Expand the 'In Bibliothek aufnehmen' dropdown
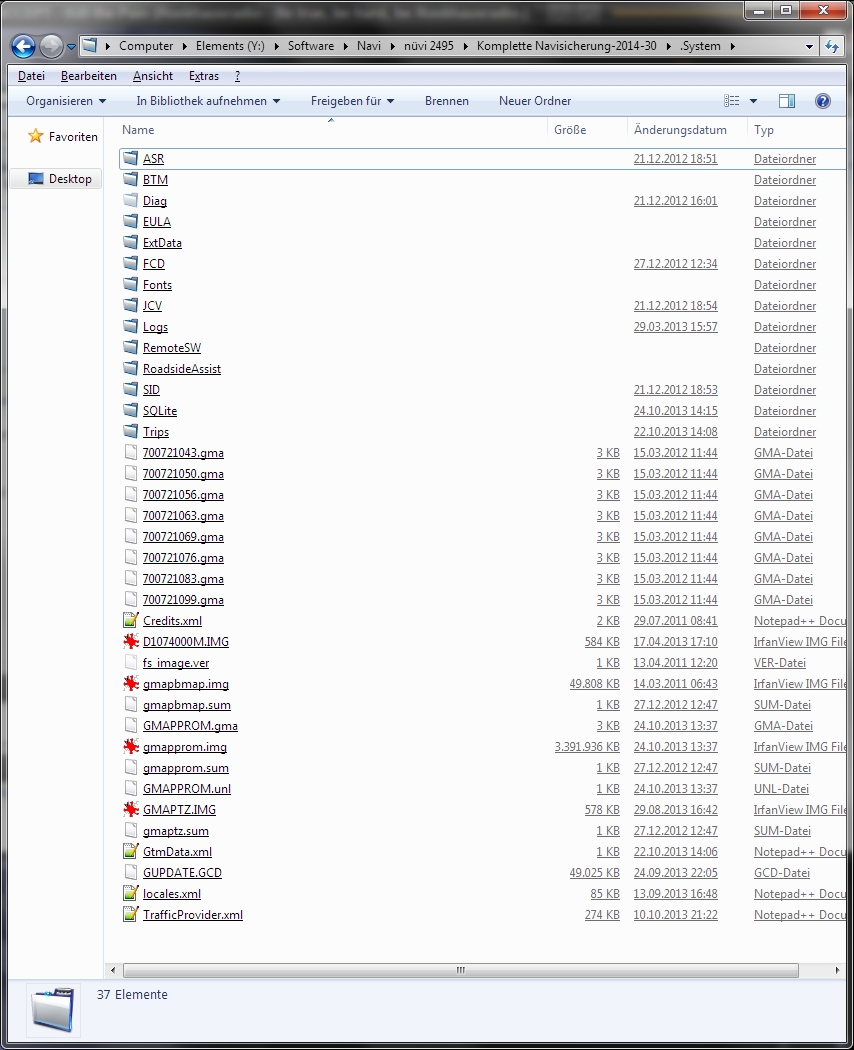This screenshot has height=1050, width=854. tap(208, 101)
